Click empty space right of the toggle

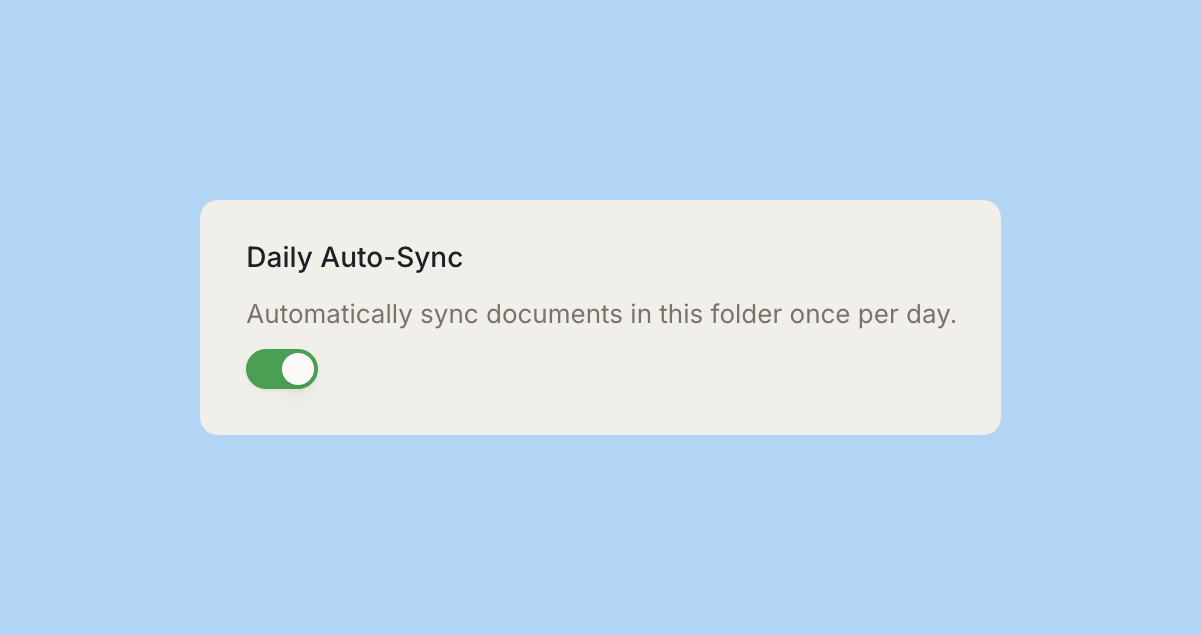point(600,370)
